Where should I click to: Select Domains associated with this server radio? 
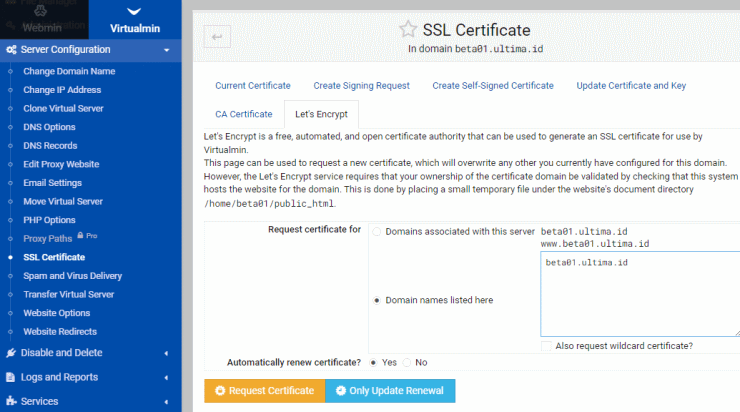(x=377, y=232)
